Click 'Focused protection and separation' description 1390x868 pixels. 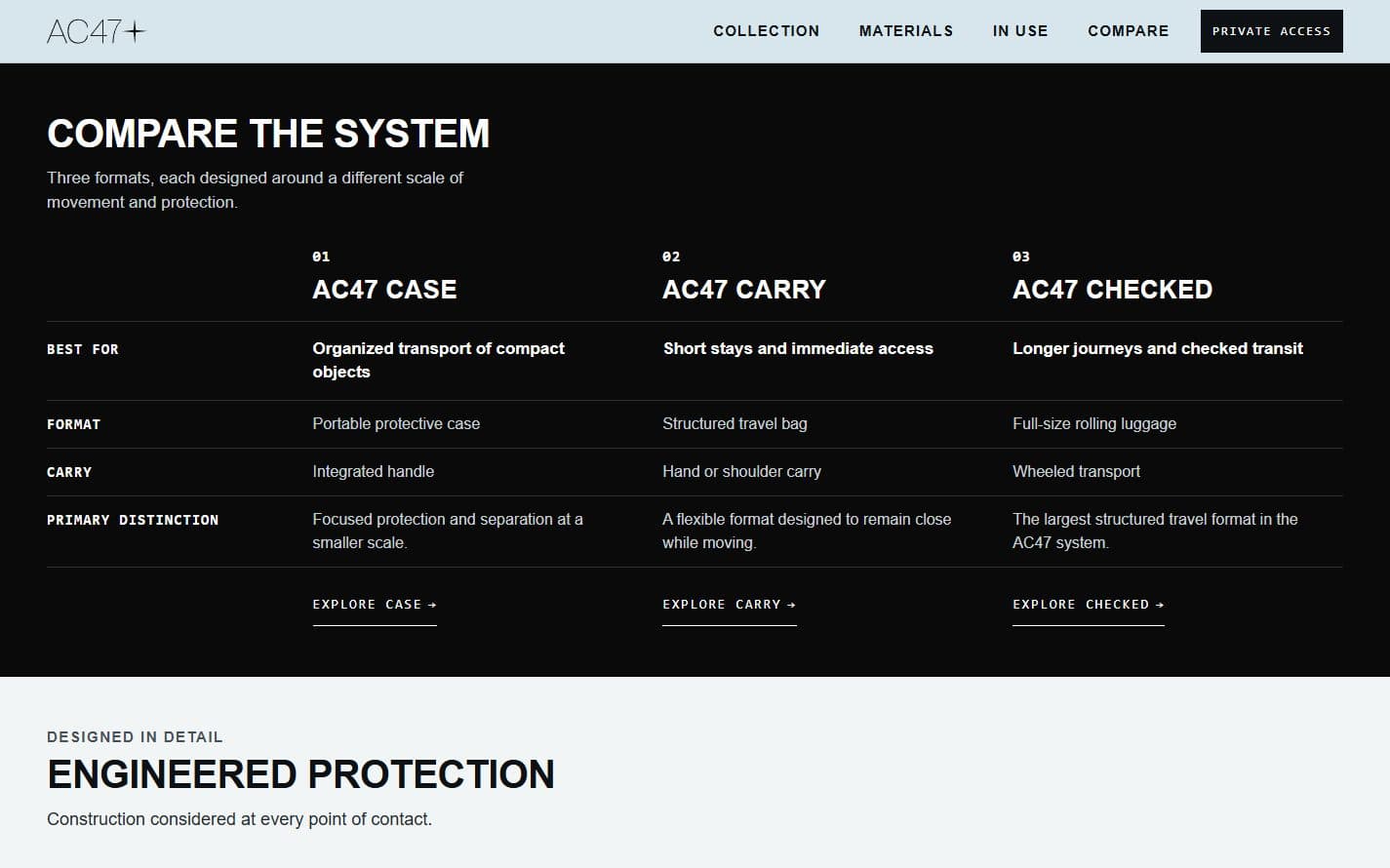pyautogui.click(x=448, y=531)
